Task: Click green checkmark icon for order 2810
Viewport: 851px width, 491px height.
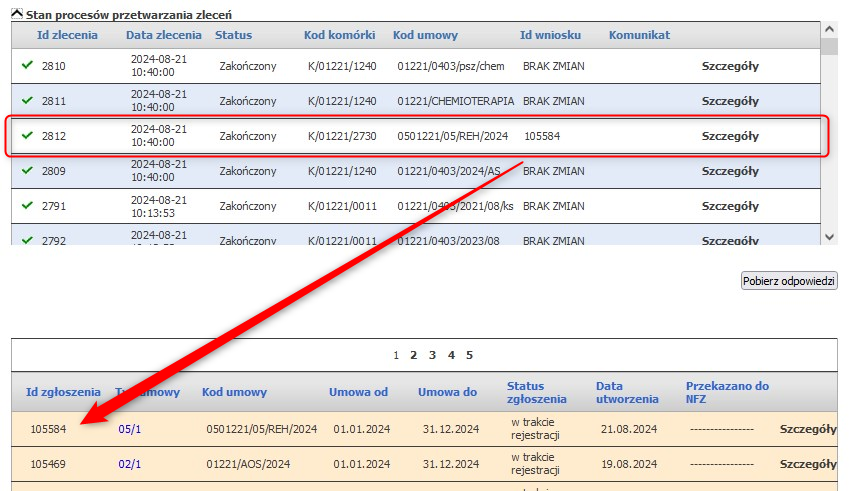Action: tap(27, 66)
